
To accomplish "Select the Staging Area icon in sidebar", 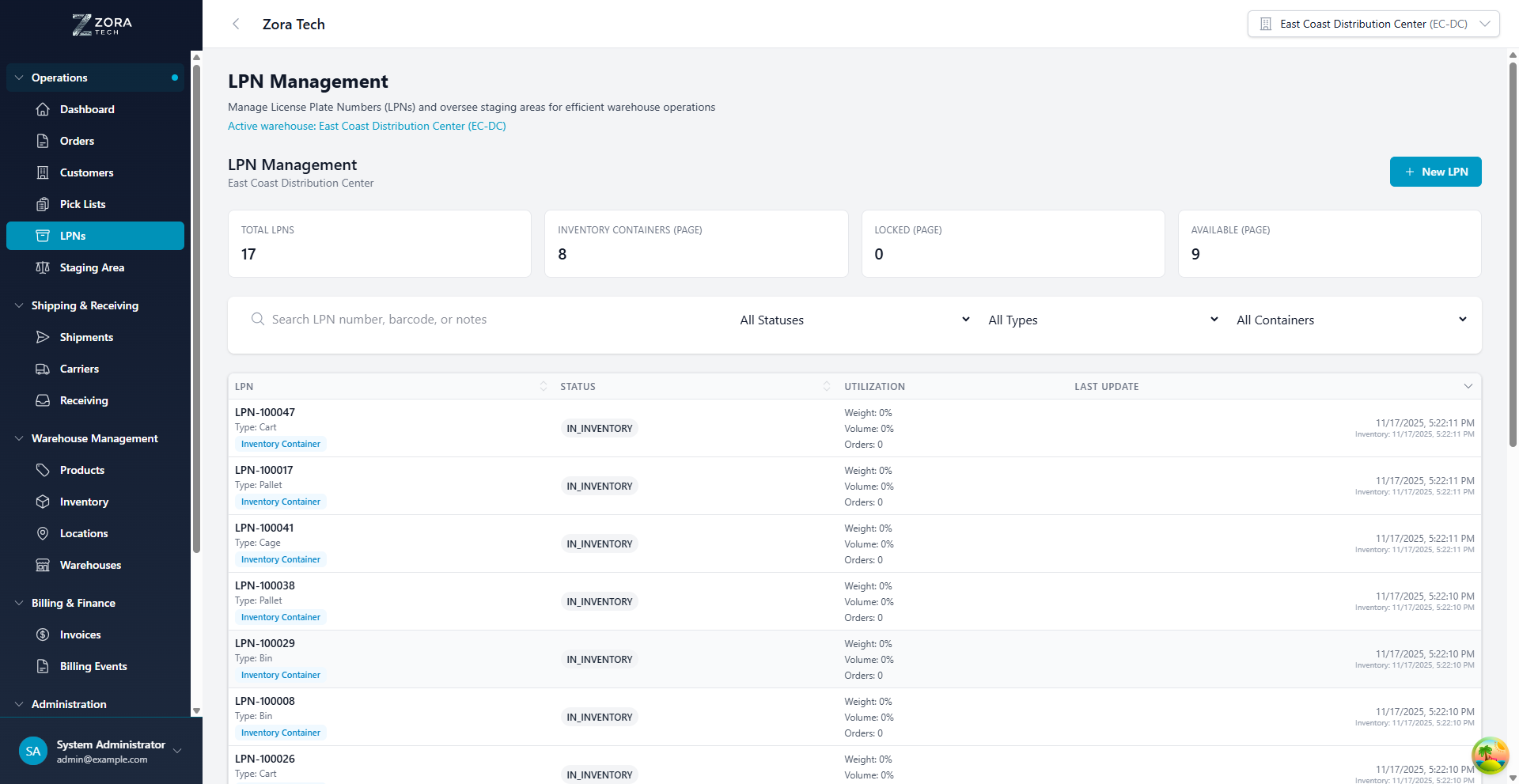I will click(x=44, y=267).
